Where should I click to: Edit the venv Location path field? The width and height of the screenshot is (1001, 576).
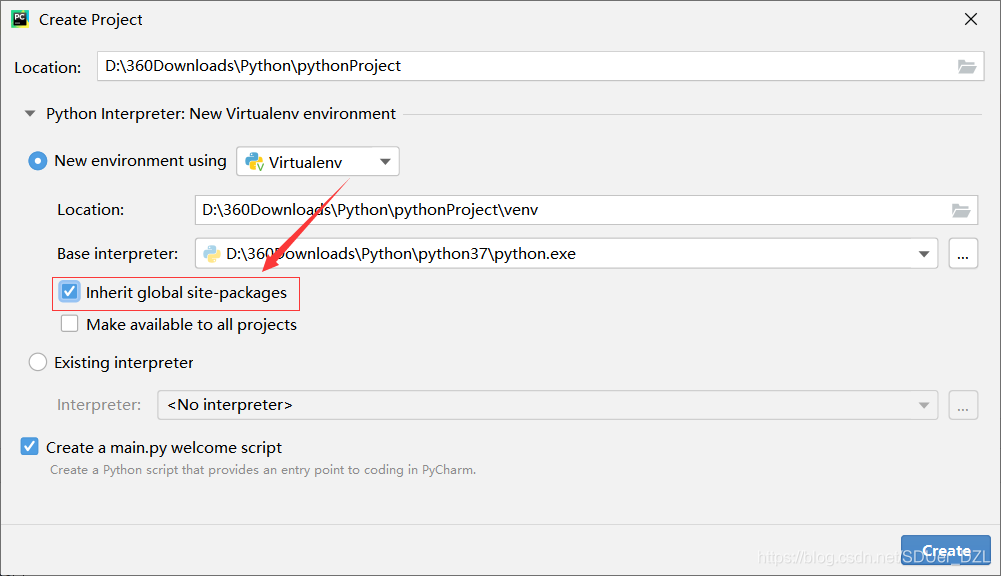[586, 210]
